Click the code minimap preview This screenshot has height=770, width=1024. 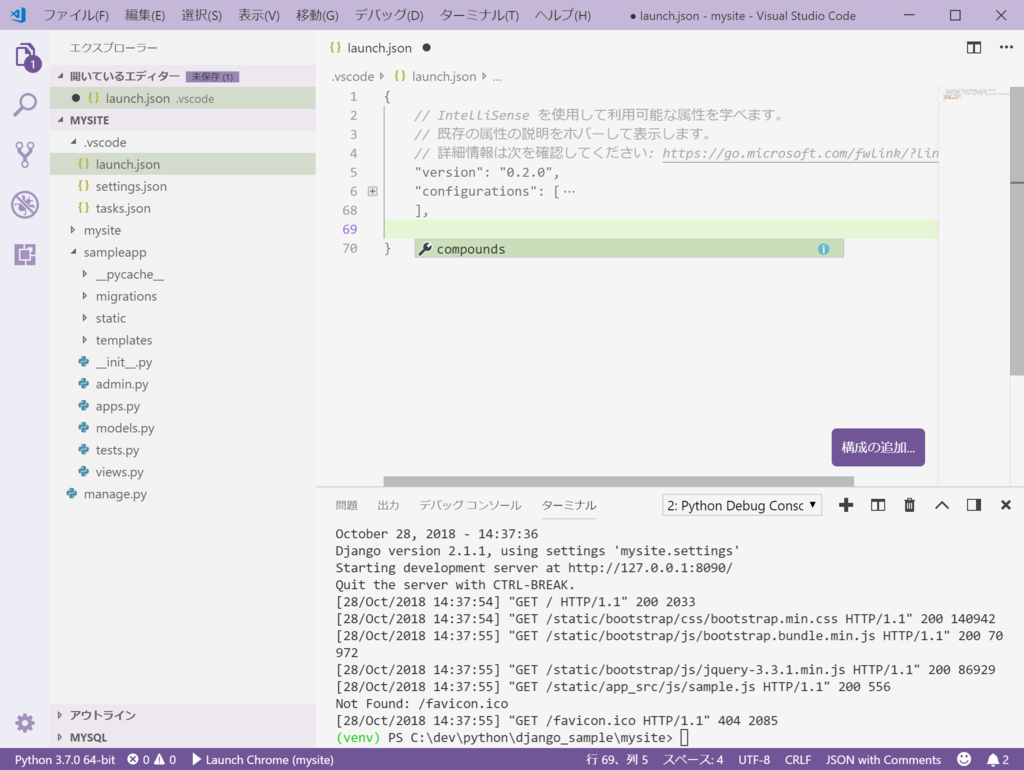click(973, 95)
